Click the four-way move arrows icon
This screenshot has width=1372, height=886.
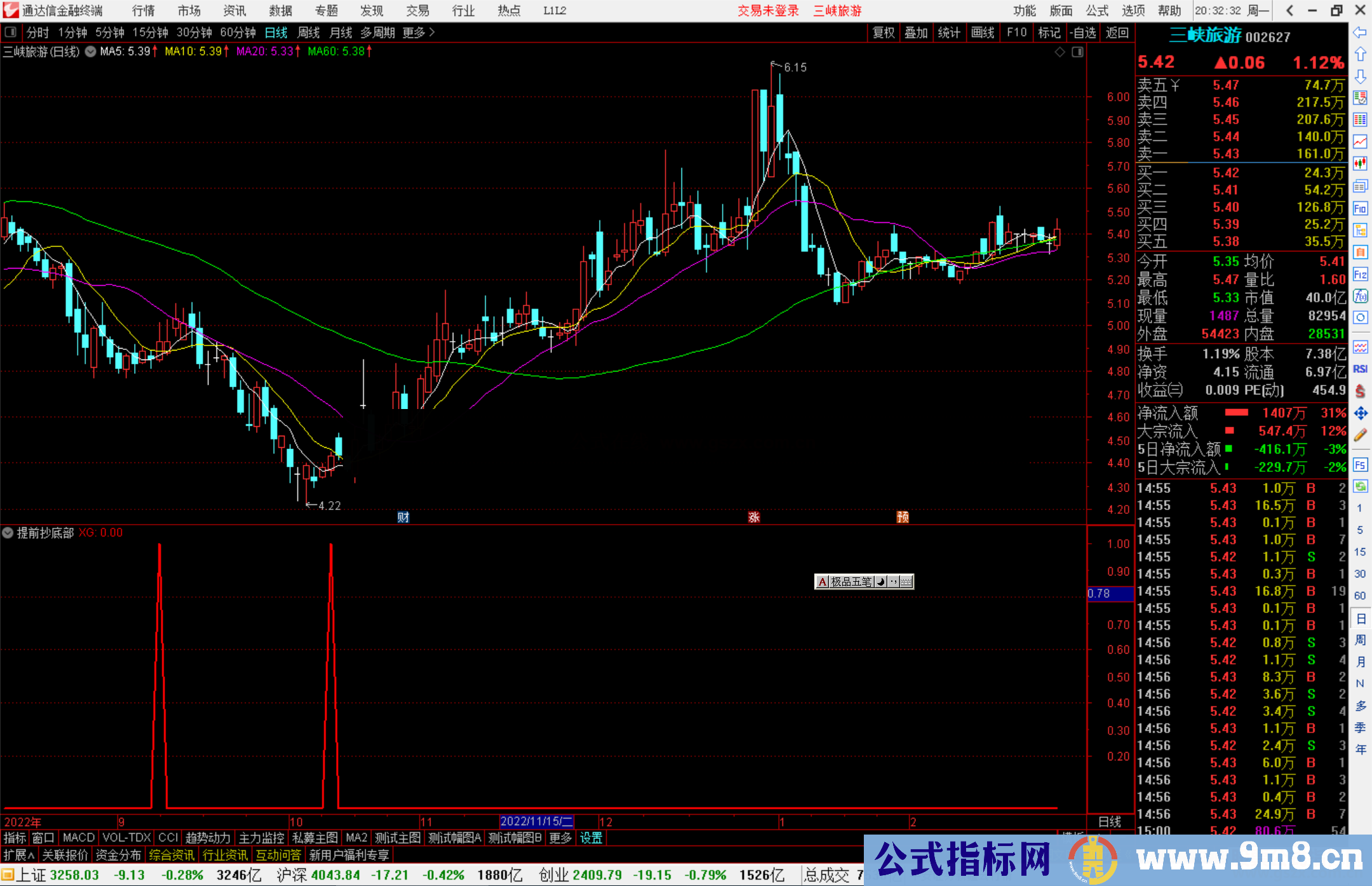[x=1360, y=413]
